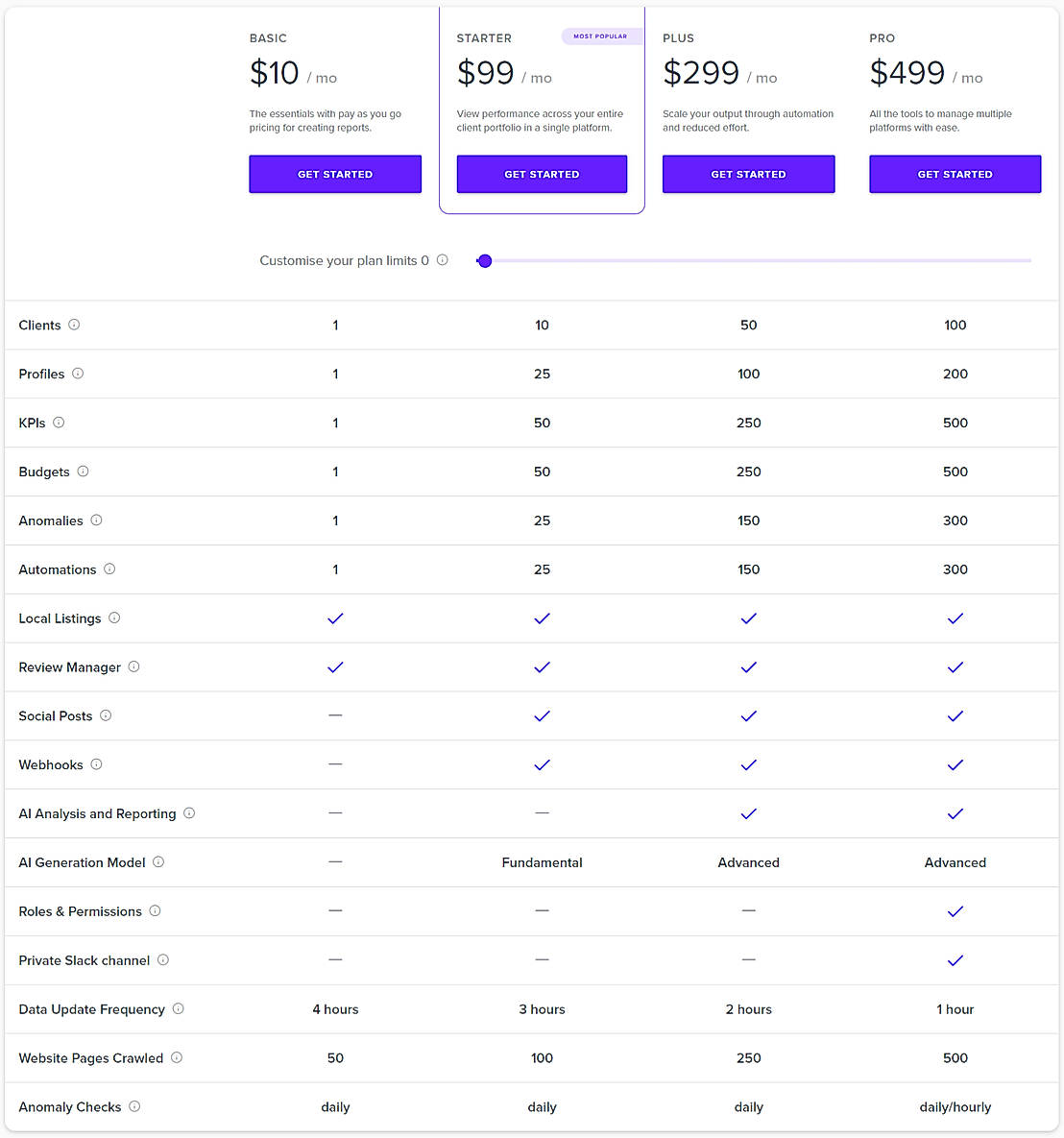The height and width of the screenshot is (1138, 1064).
Task: Open the Data Update Frequency info icon
Action: coord(178,1008)
